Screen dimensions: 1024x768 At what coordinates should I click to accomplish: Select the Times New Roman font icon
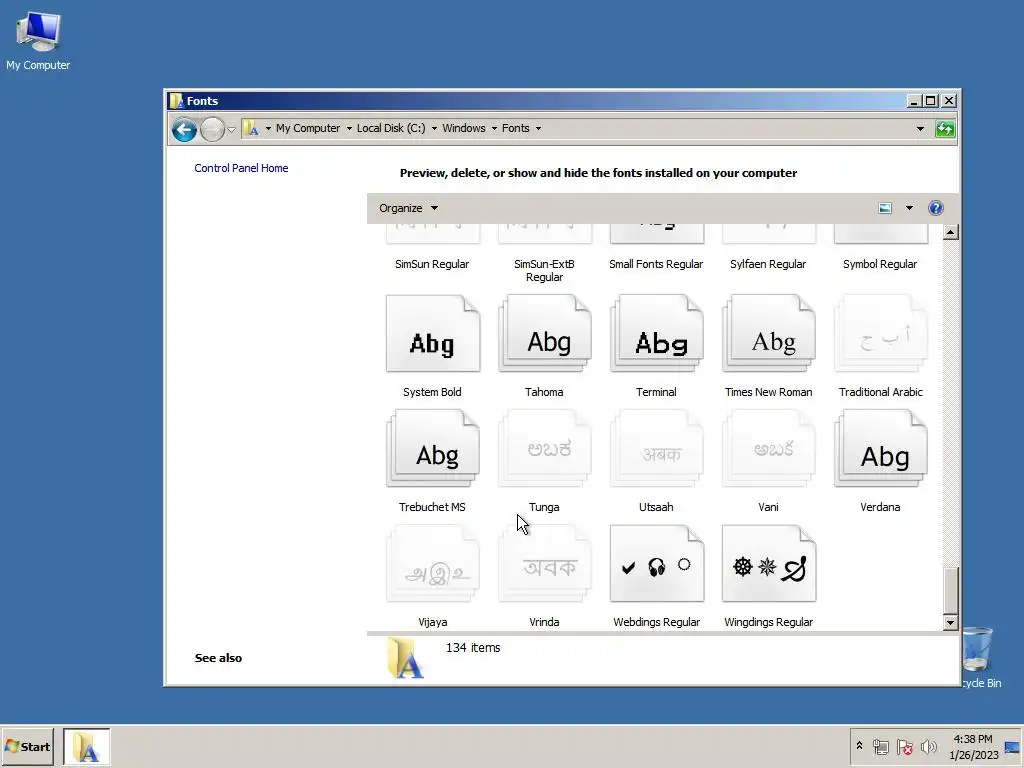[x=769, y=334]
